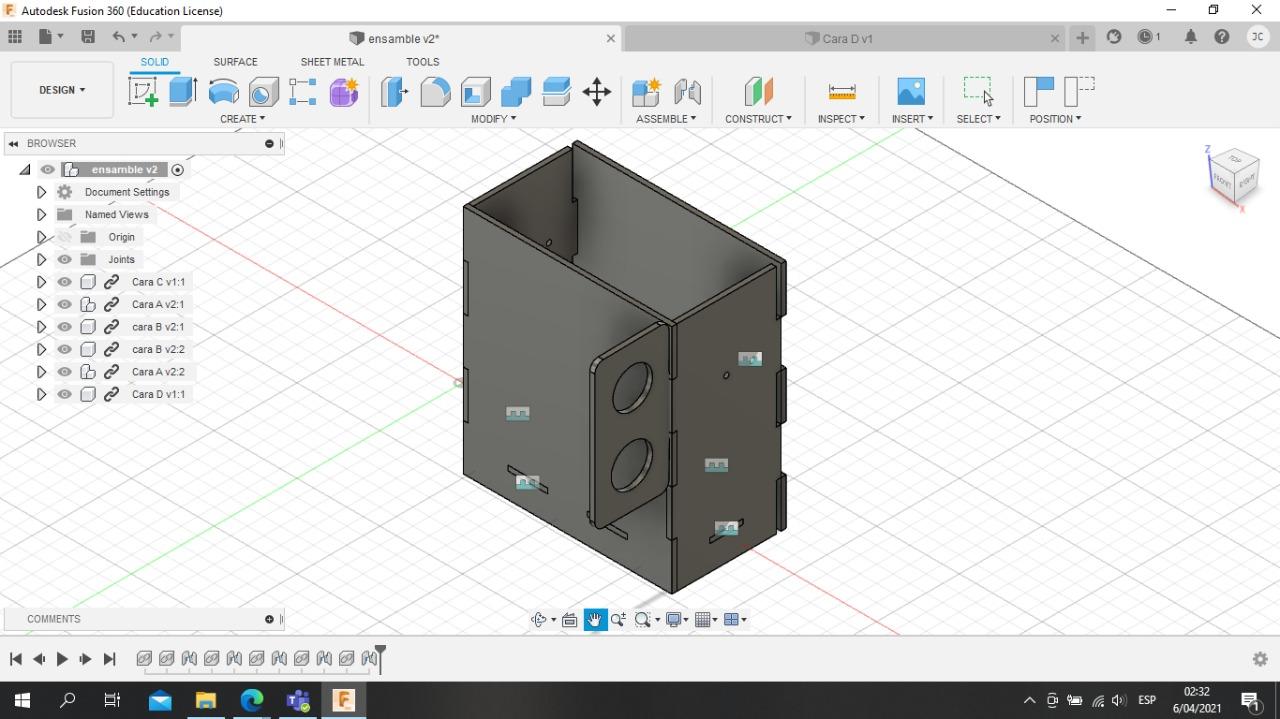The width and height of the screenshot is (1280, 719).
Task: Select the Combine tool
Action: click(x=516, y=92)
